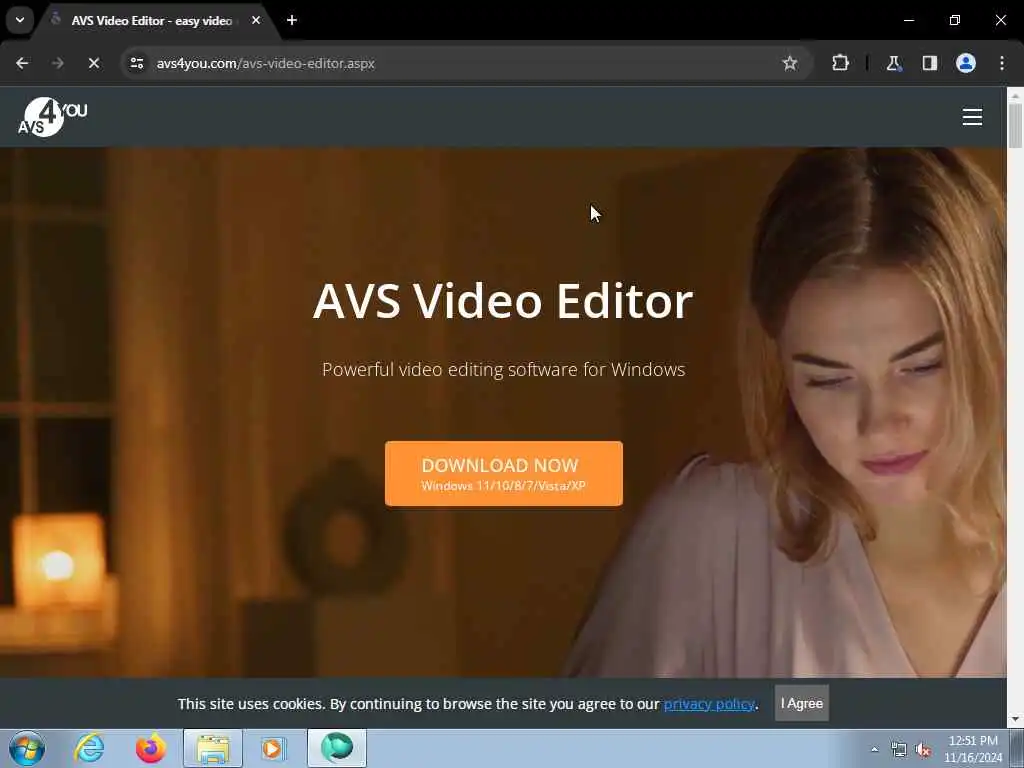The width and height of the screenshot is (1024, 768).
Task: Click the page vertical scrollbar thumb
Action: click(x=1016, y=125)
